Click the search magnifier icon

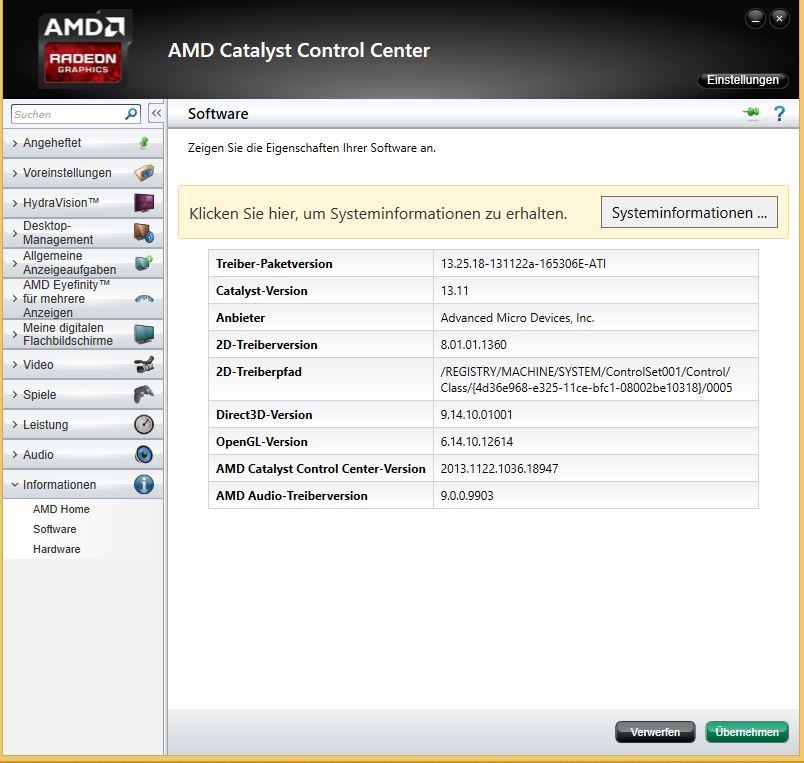coord(131,114)
